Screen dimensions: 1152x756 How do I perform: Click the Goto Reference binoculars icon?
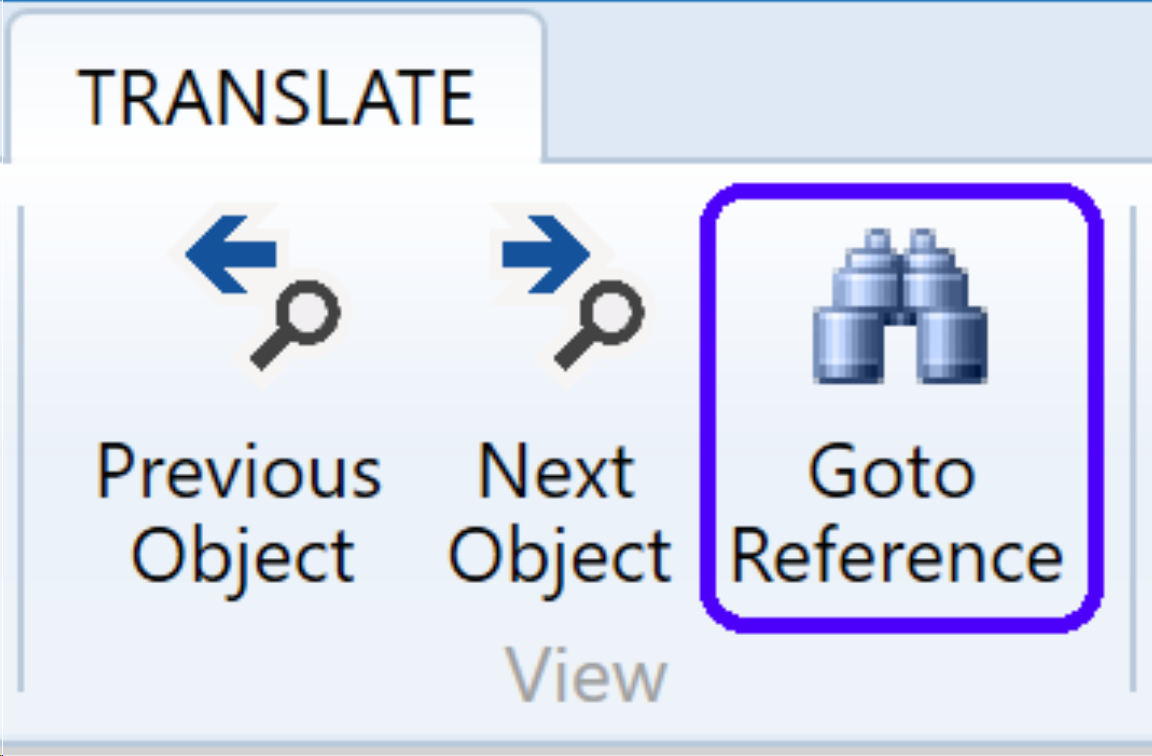tap(900, 307)
